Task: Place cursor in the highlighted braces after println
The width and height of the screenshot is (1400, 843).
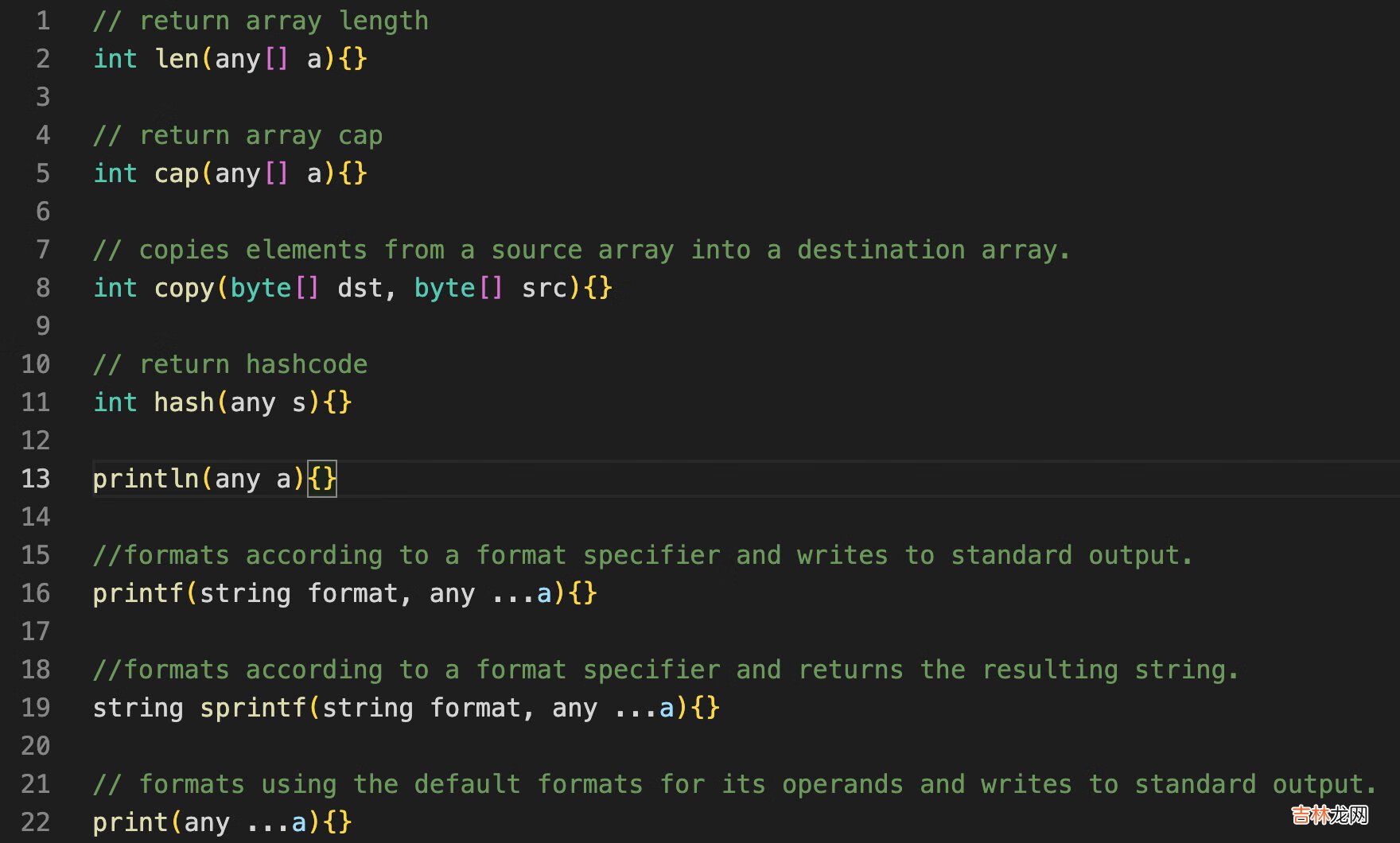Action: click(322, 479)
